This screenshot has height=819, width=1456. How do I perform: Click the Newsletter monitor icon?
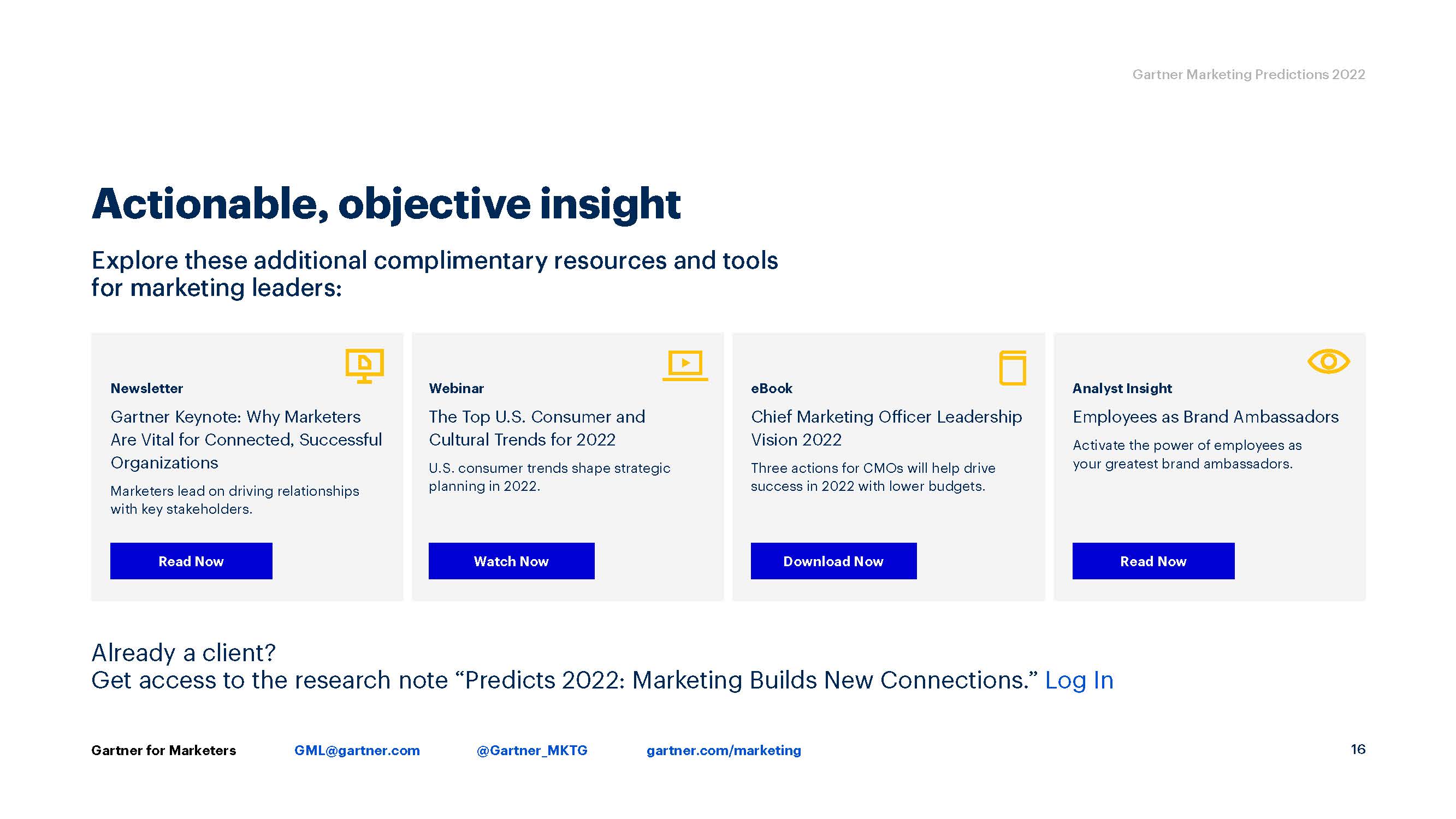coord(365,365)
